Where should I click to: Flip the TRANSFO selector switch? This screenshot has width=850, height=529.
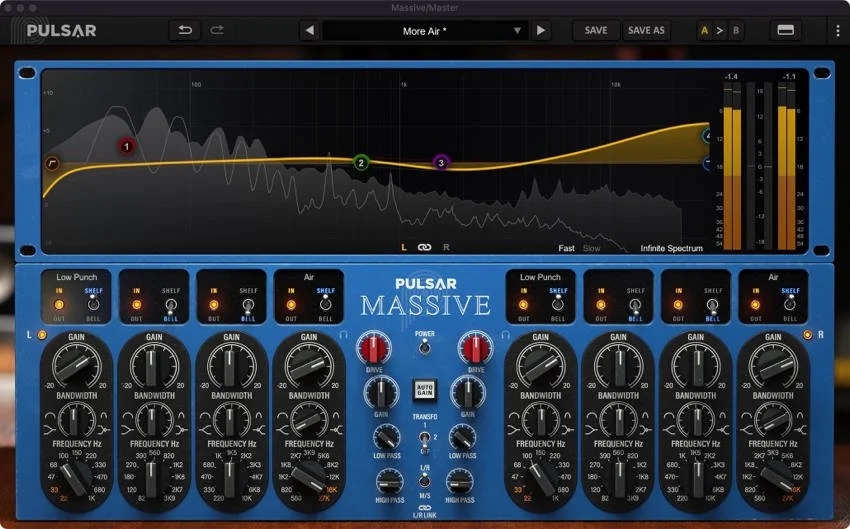[x=424, y=440]
